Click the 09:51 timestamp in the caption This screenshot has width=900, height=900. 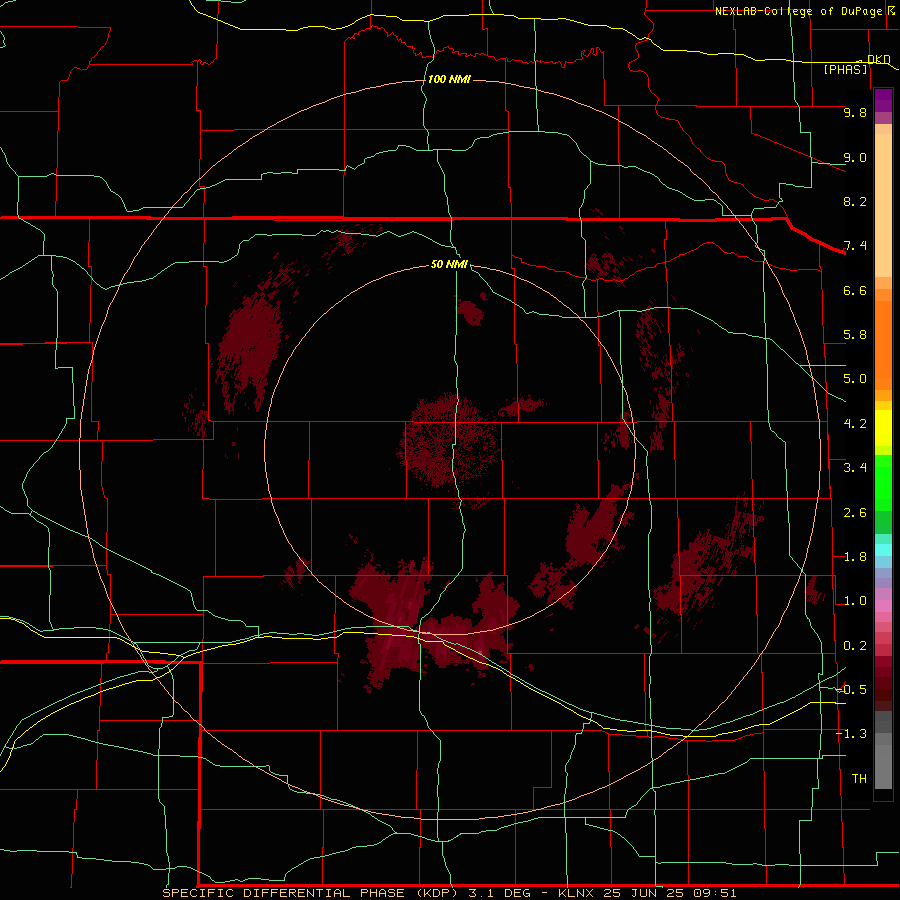pyautogui.click(x=715, y=893)
